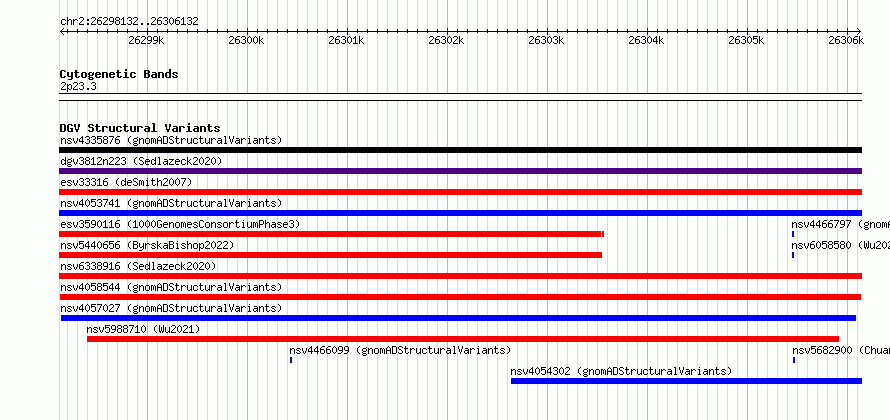Select the red nsv4058544 variant bar
Image resolution: width=890 pixels, height=420 pixels.
(460, 297)
